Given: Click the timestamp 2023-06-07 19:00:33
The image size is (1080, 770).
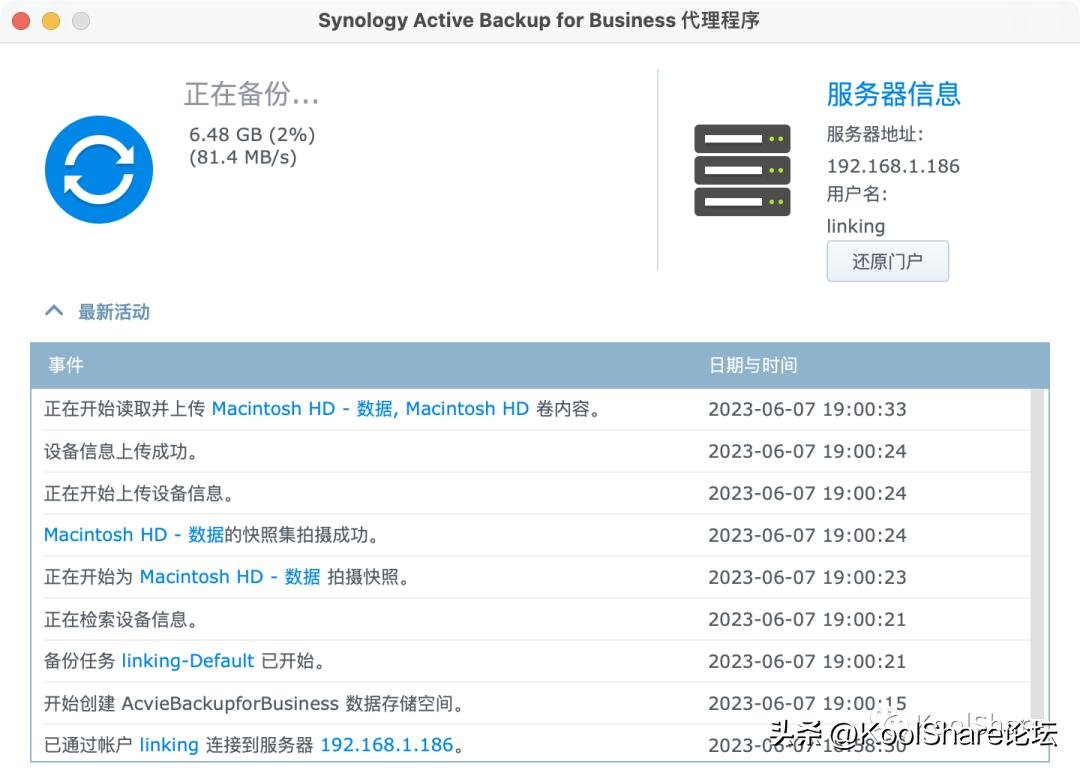Looking at the screenshot, I should coord(807,409).
